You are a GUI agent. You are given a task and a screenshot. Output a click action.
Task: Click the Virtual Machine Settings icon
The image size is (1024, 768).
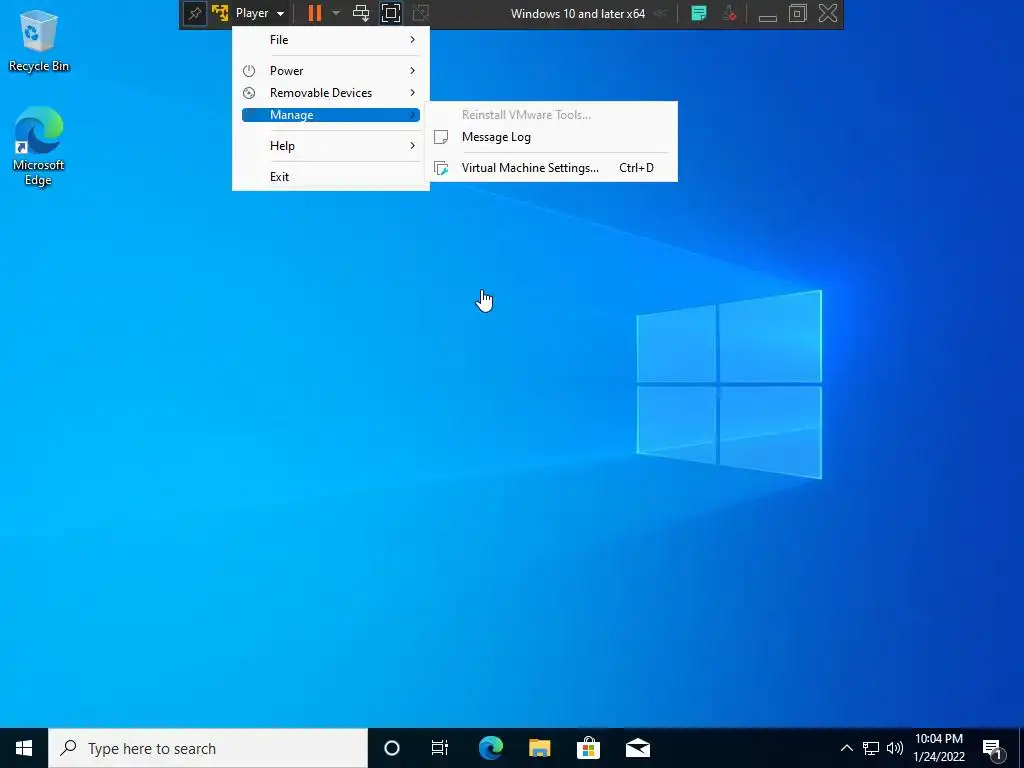click(x=441, y=168)
